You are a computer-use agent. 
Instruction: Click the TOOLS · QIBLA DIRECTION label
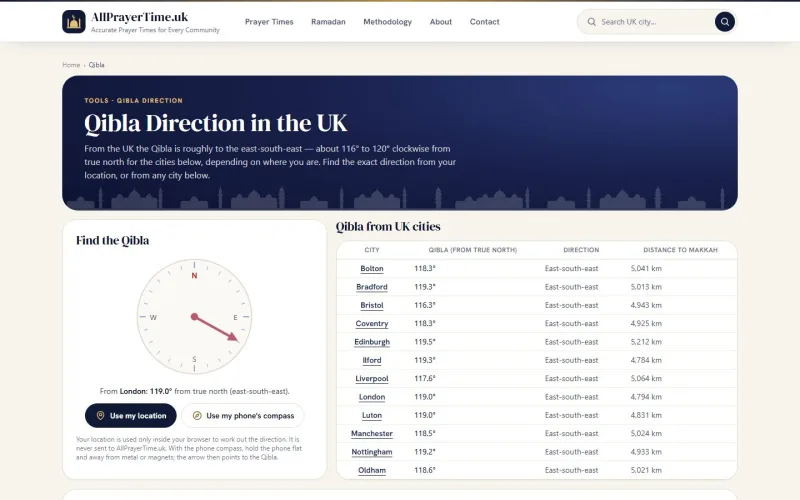134,101
